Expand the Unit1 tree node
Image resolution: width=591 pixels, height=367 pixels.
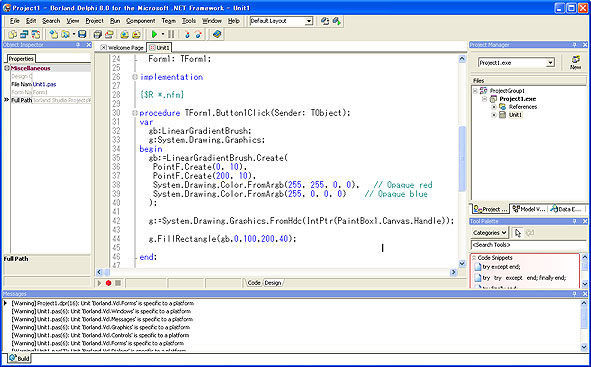tap(493, 115)
